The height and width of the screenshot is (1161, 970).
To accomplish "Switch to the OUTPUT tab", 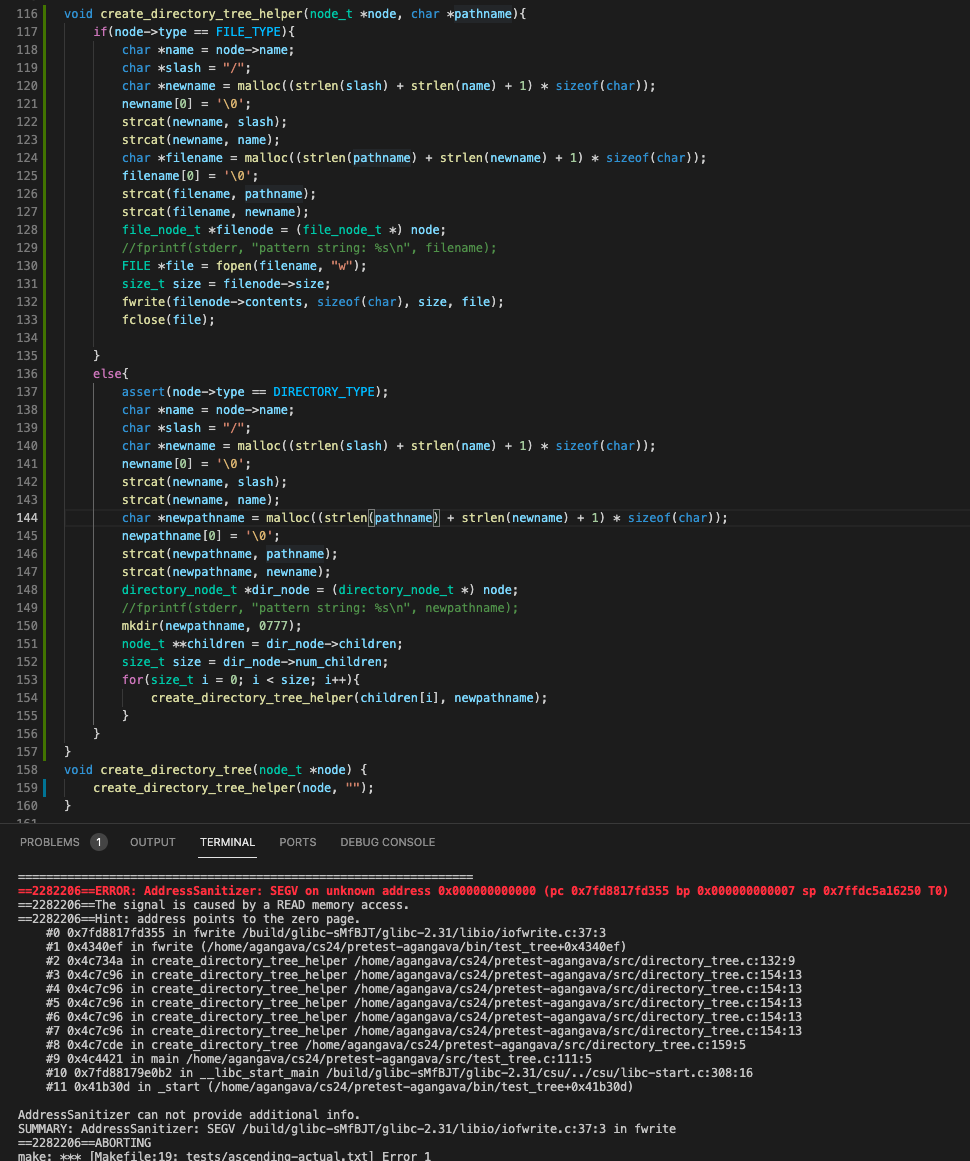I will (152, 842).
